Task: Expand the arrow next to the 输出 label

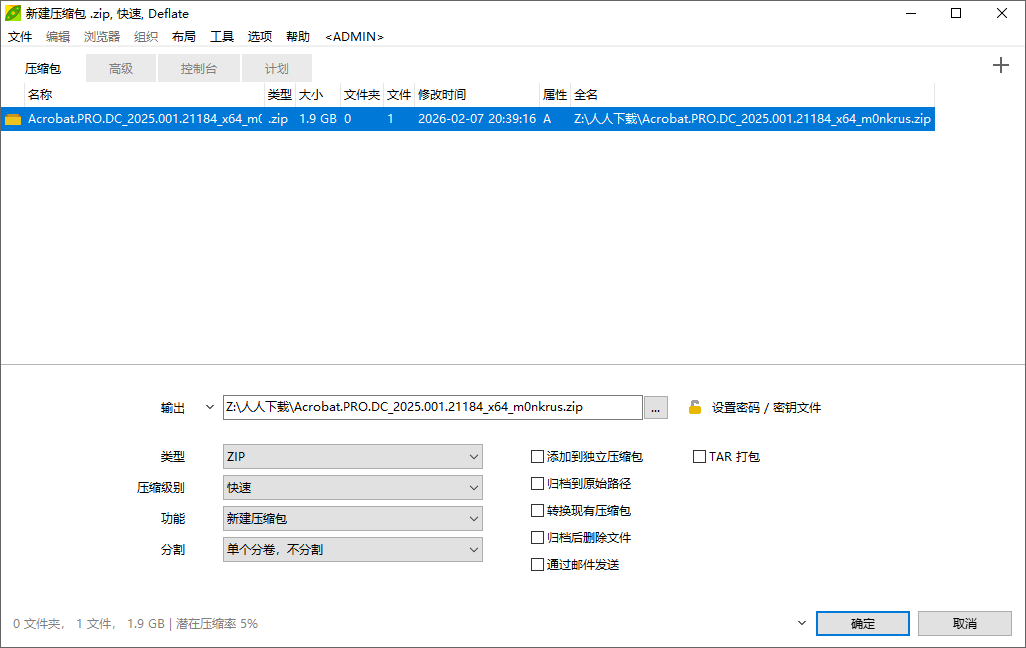Action: (x=209, y=407)
